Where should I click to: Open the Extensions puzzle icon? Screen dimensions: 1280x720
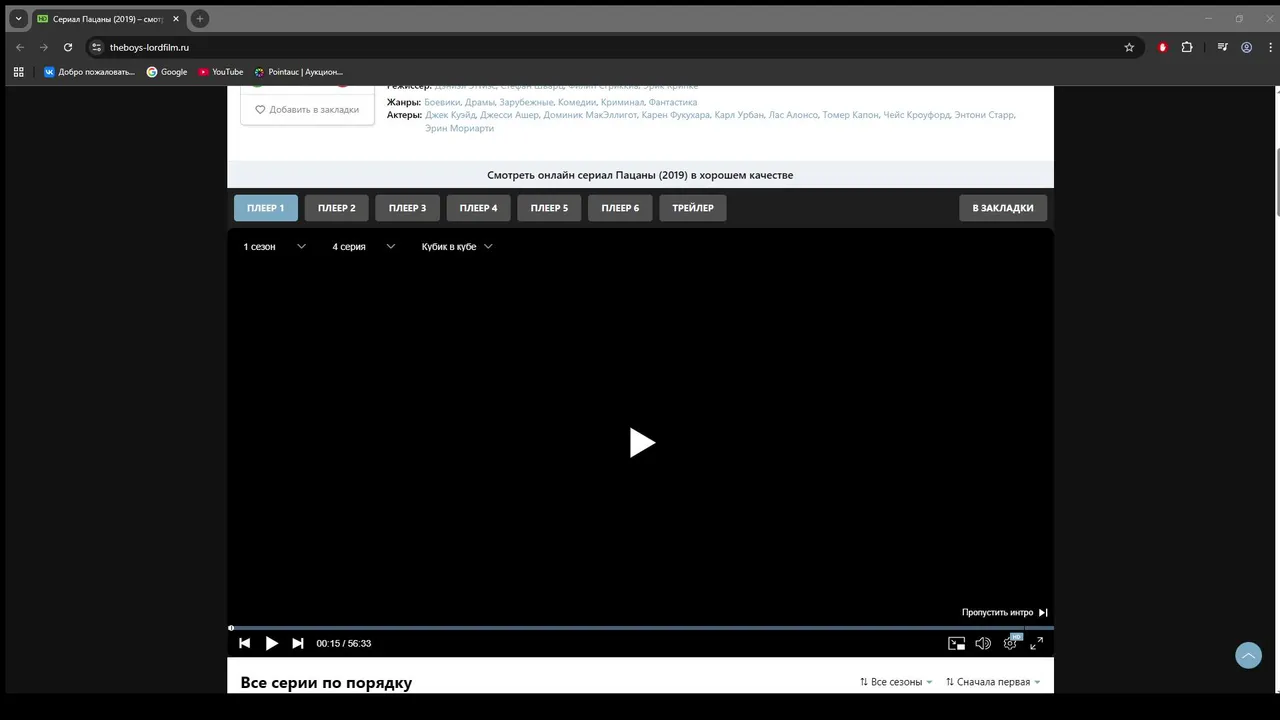(1187, 47)
